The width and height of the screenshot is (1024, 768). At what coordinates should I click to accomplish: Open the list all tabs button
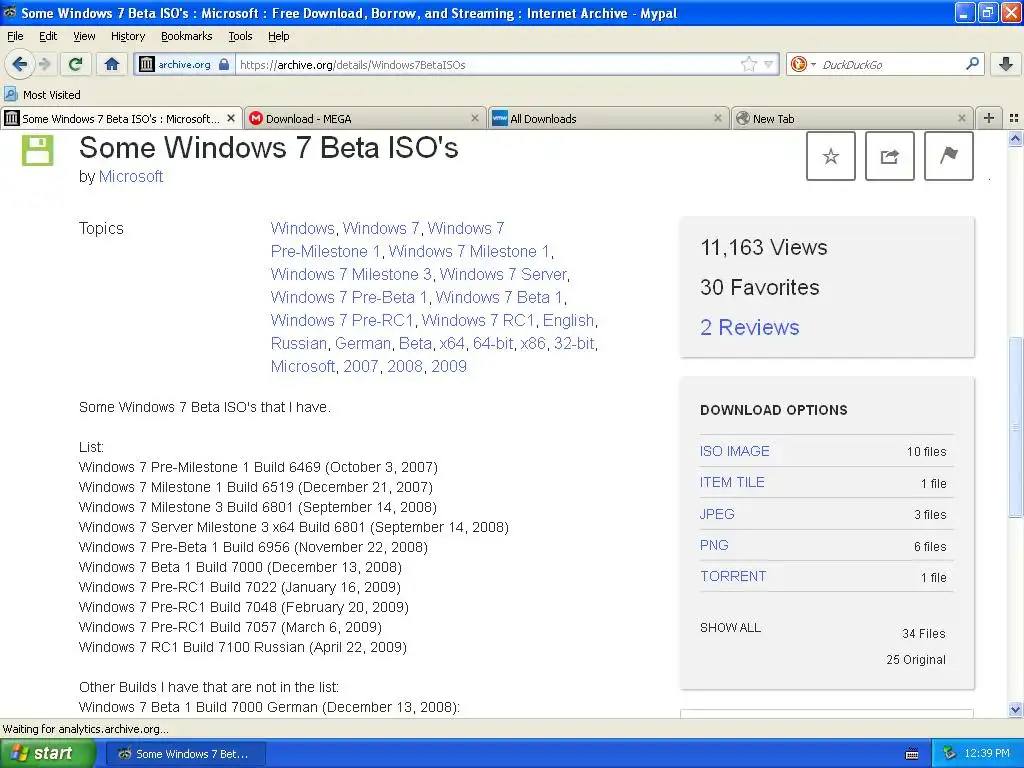[x=1014, y=118]
